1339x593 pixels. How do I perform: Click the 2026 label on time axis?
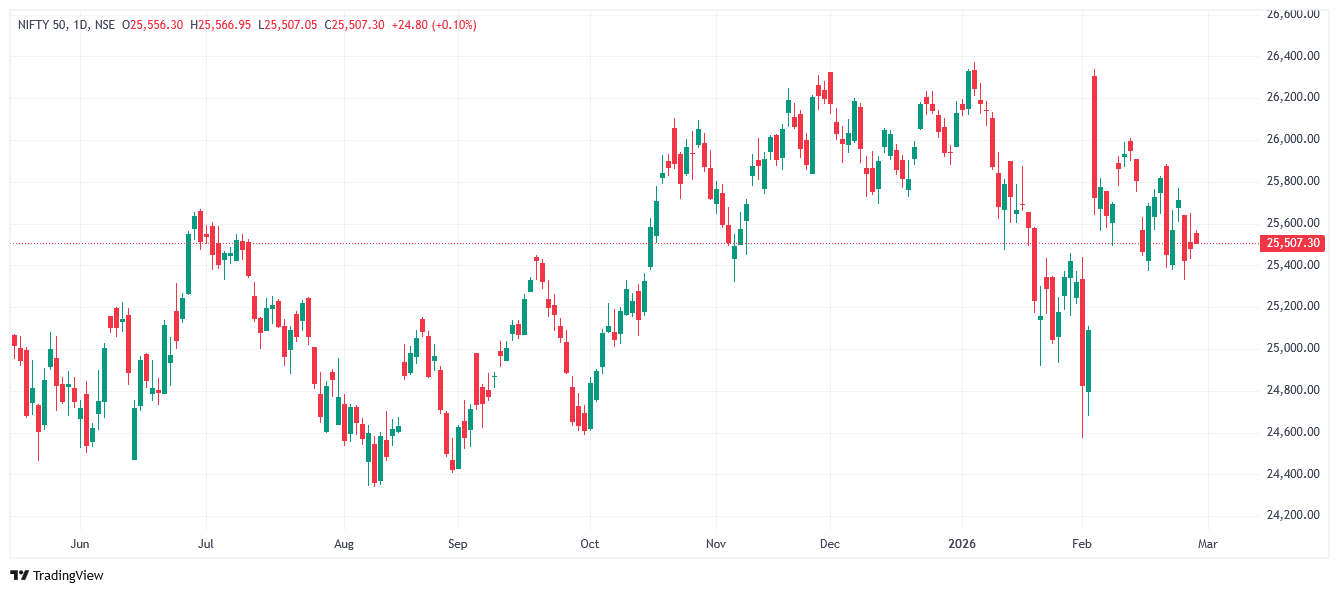962,545
